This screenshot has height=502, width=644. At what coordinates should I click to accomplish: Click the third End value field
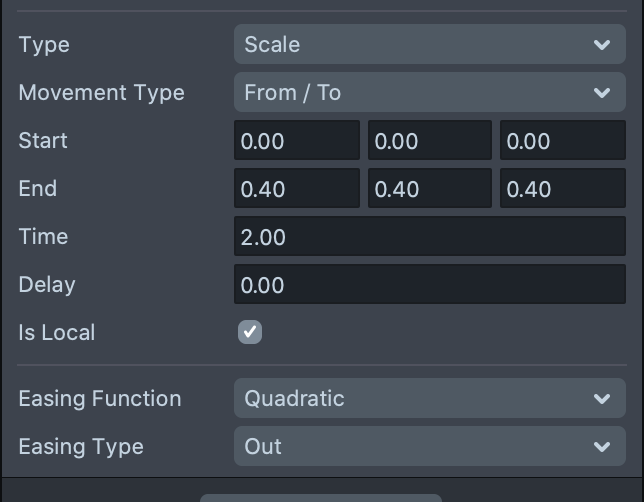[561, 189]
